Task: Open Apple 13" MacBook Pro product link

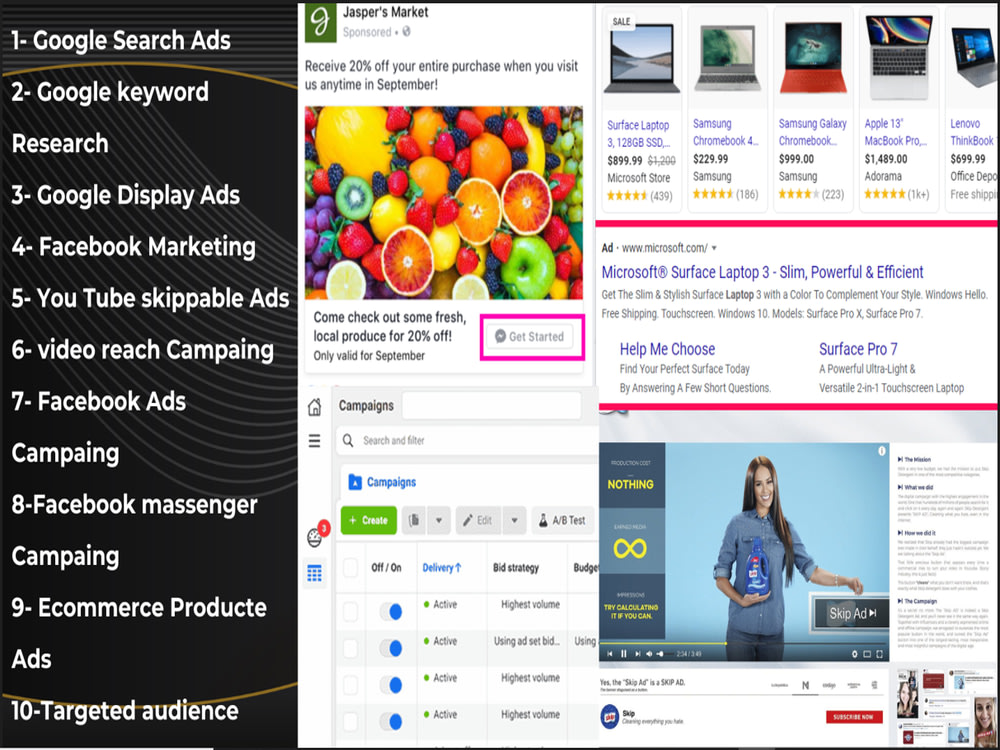Action: [x=895, y=132]
